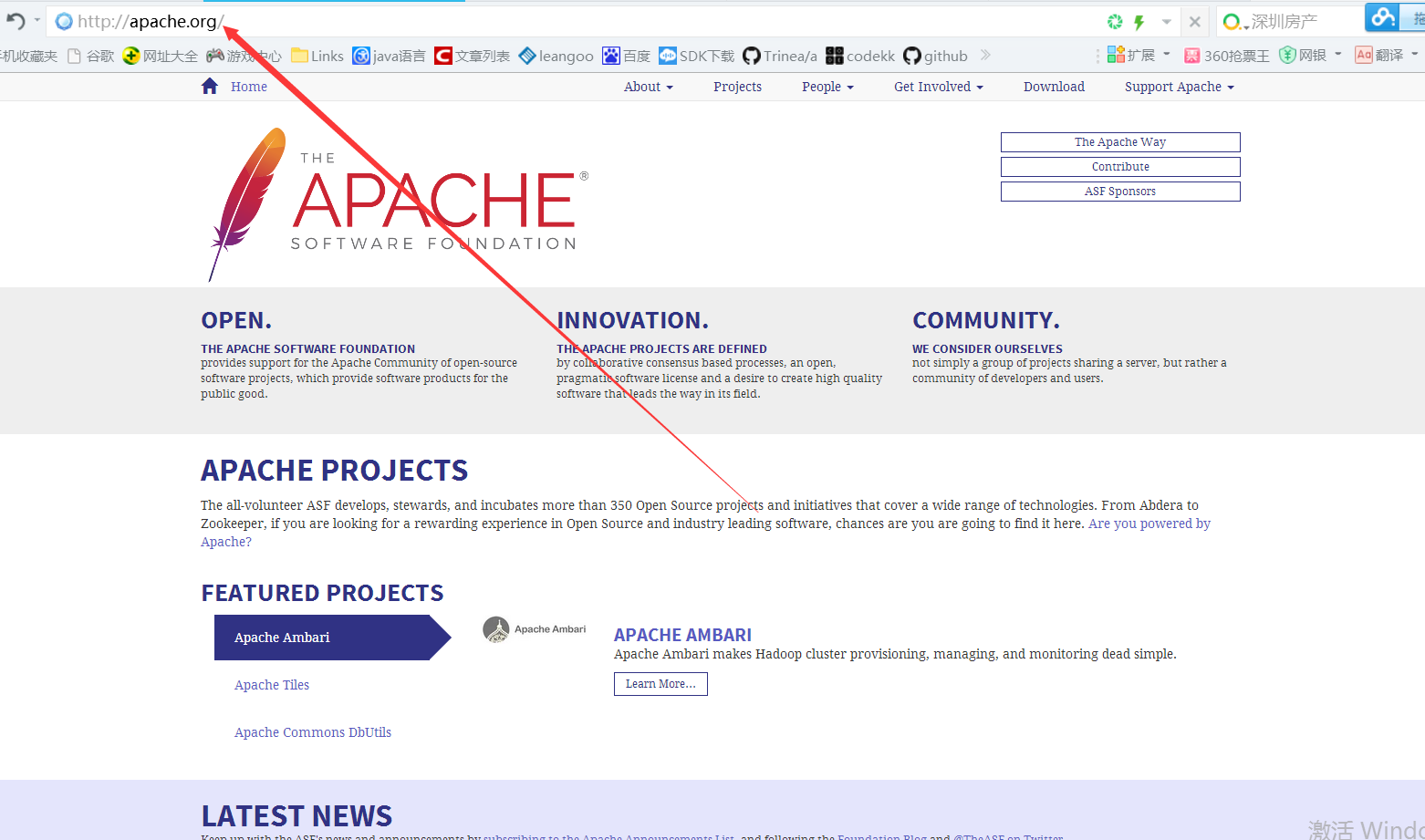Expand the People menu

[827, 87]
